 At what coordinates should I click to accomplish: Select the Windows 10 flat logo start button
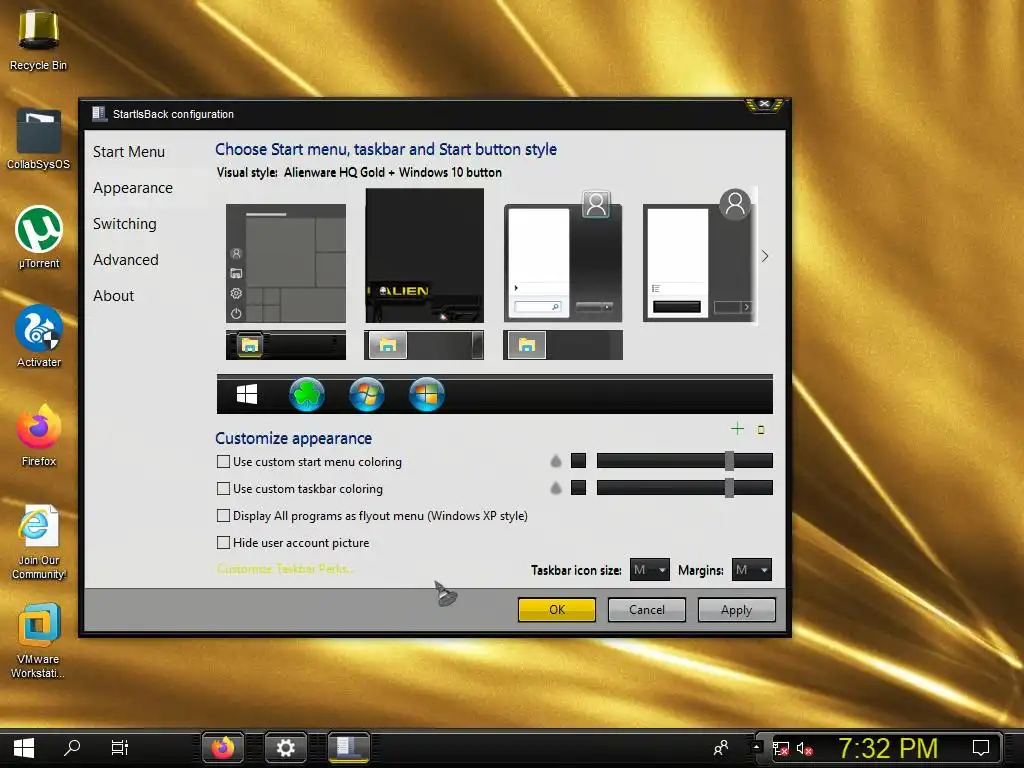pyautogui.click(x=246, y=394)
